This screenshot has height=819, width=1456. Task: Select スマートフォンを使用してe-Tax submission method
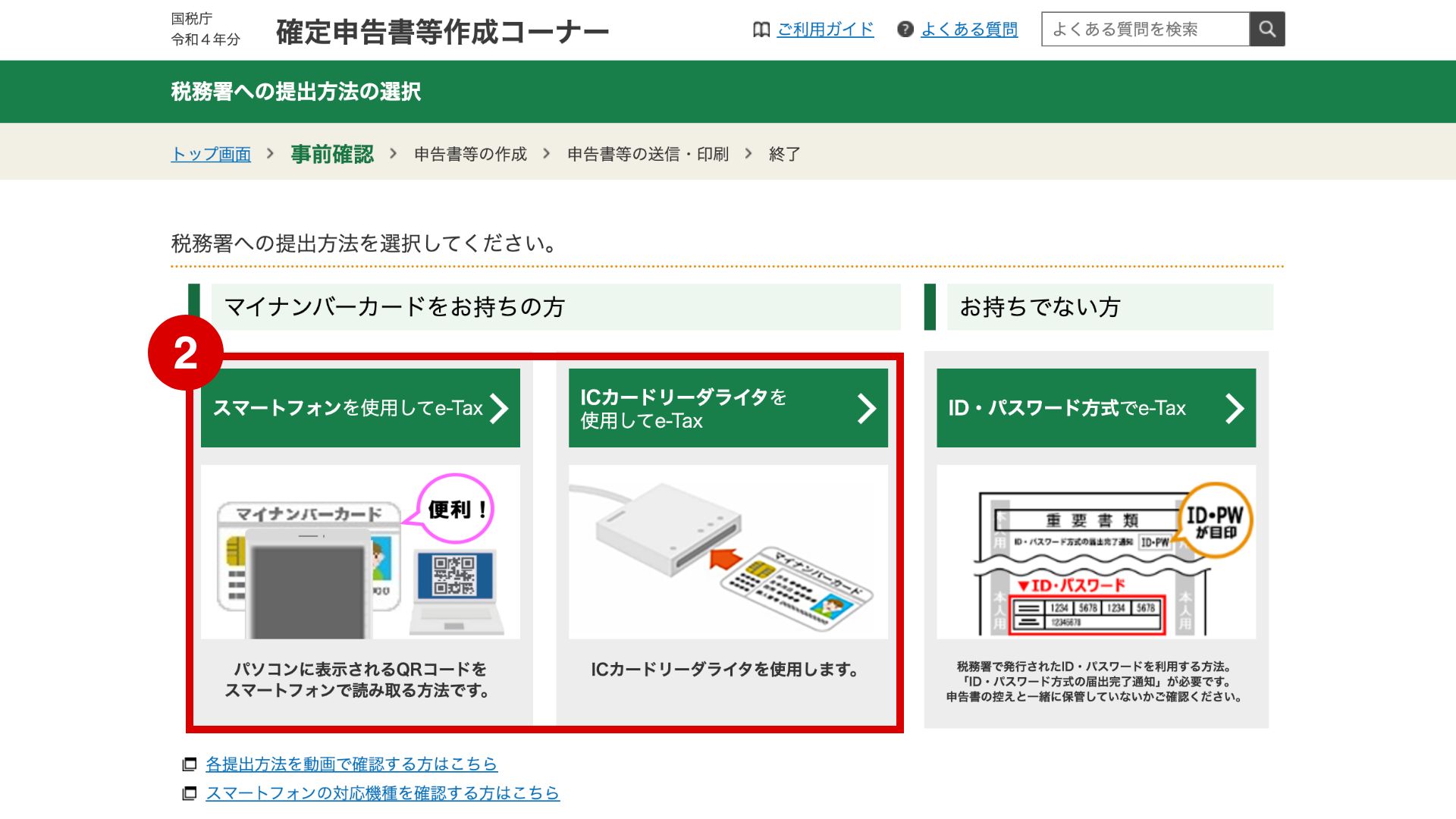pos(349,408)
